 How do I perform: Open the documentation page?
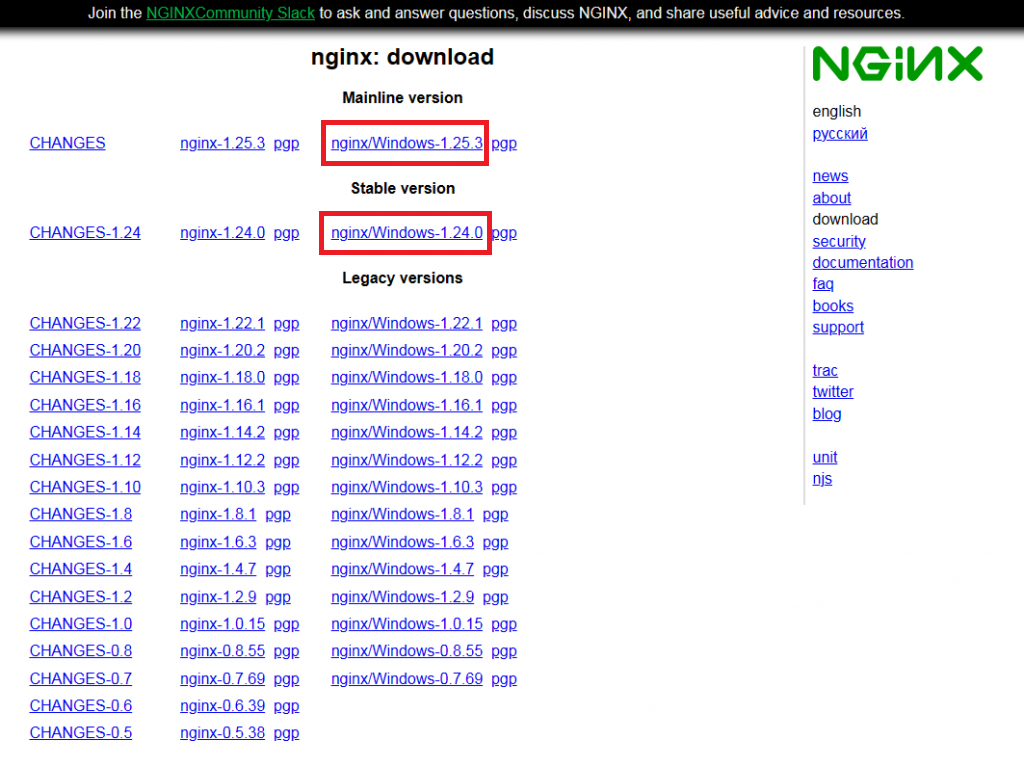tap(863, 263)
